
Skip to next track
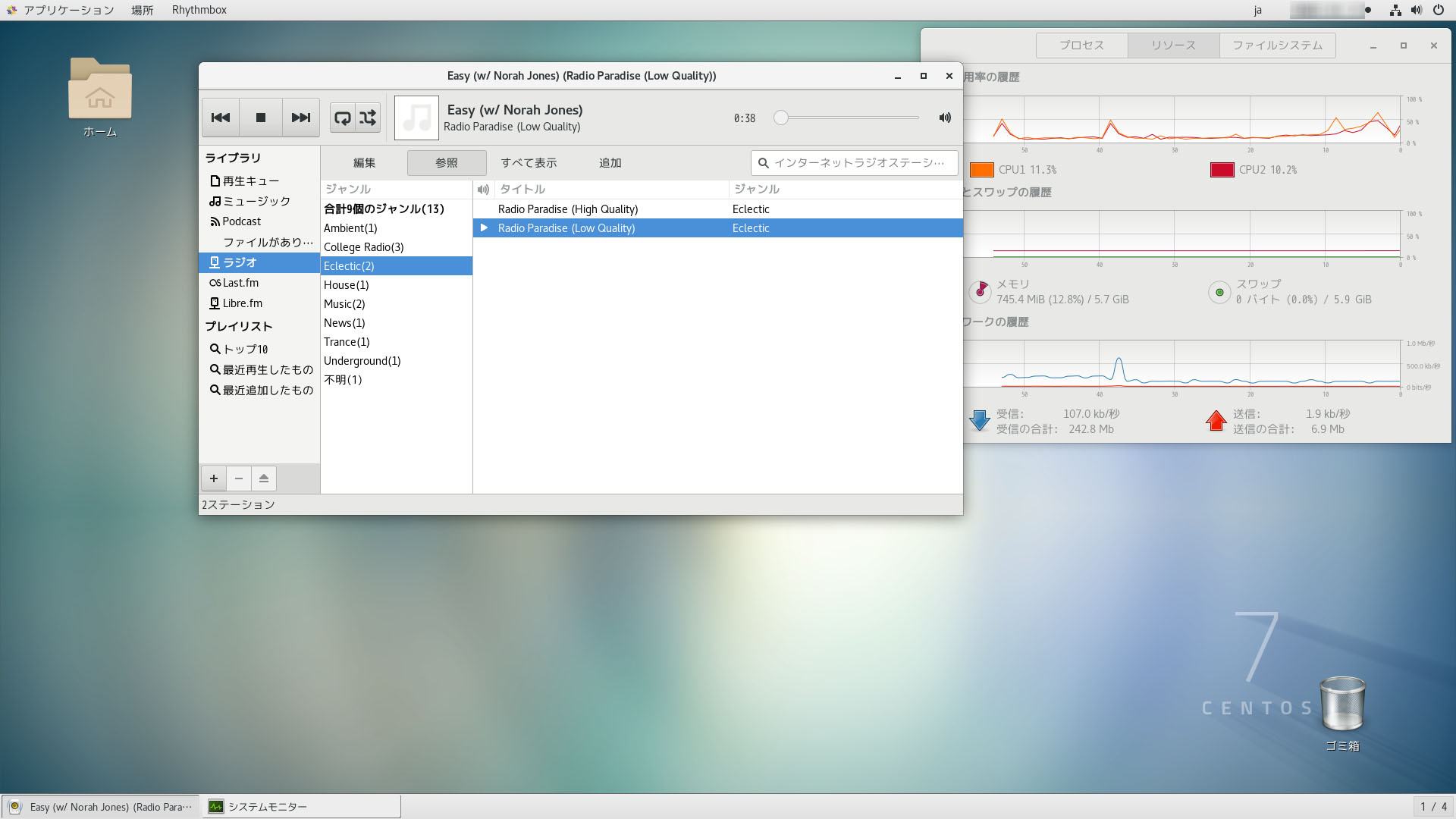(301, 118)
